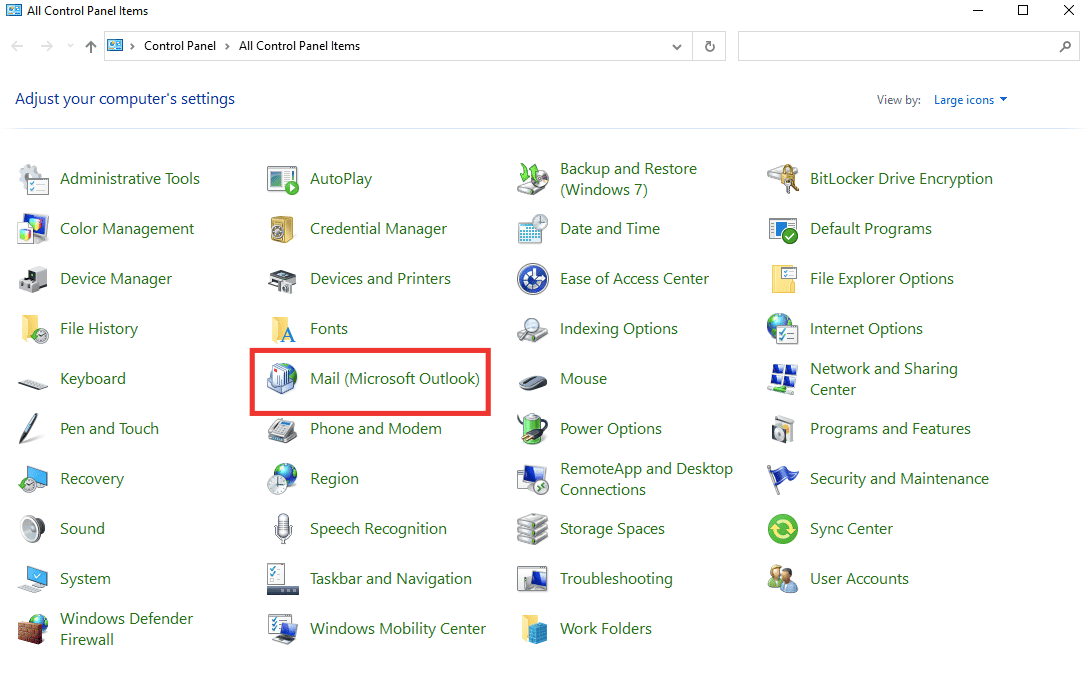Screen dimensions: 1091x692
Task: Click the title bar Control Panel icon
Action: pyautogui.click(x=14, y=10)
